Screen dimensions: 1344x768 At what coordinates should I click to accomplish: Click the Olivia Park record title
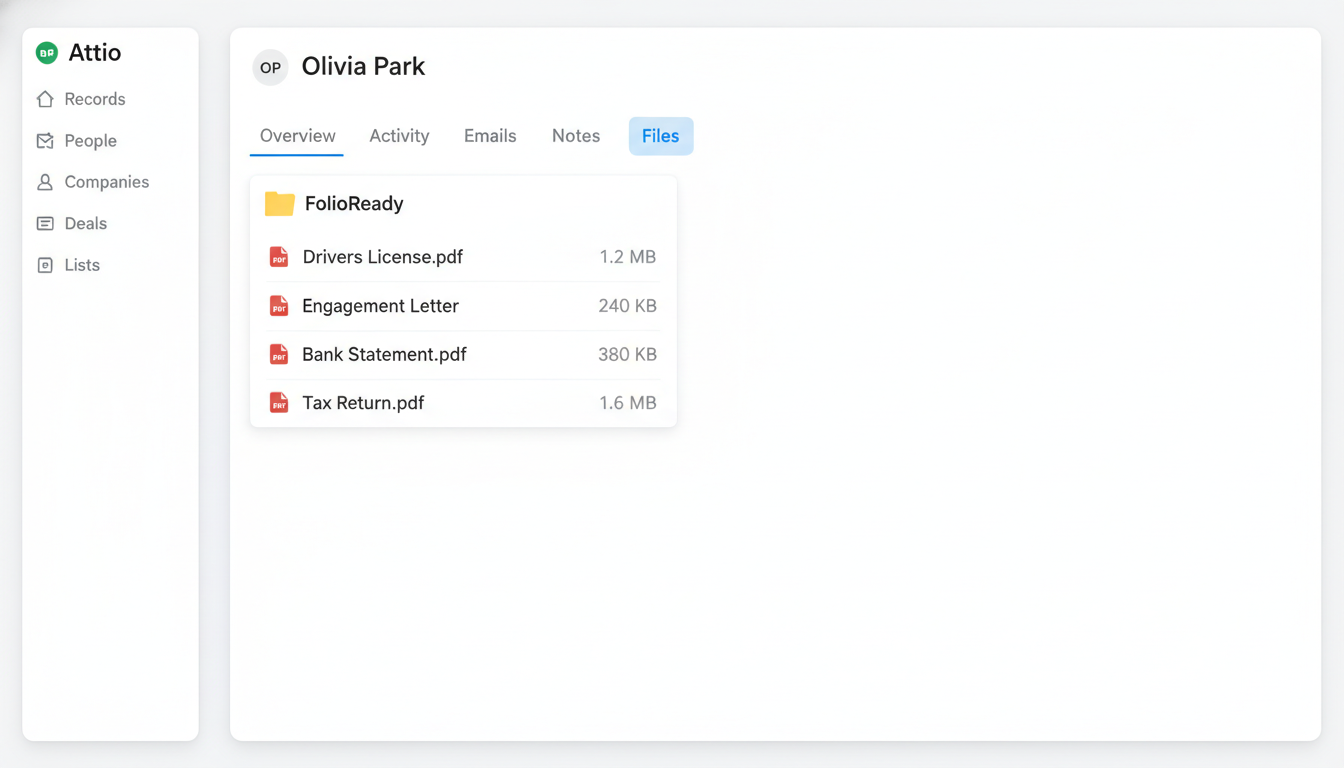point(363,67)
